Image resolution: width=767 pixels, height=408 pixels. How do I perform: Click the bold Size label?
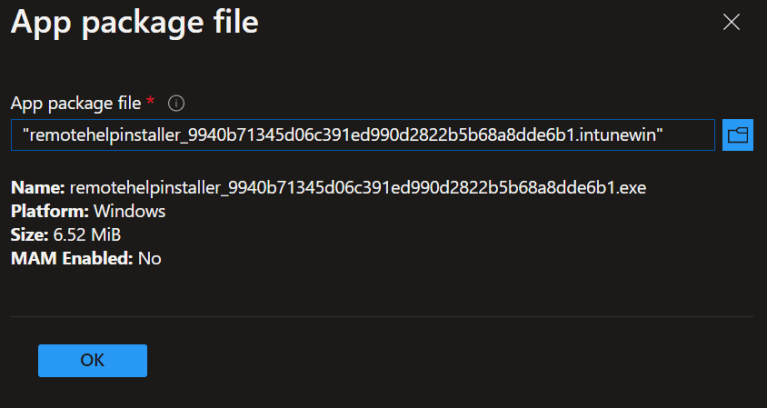pos(30,235)
